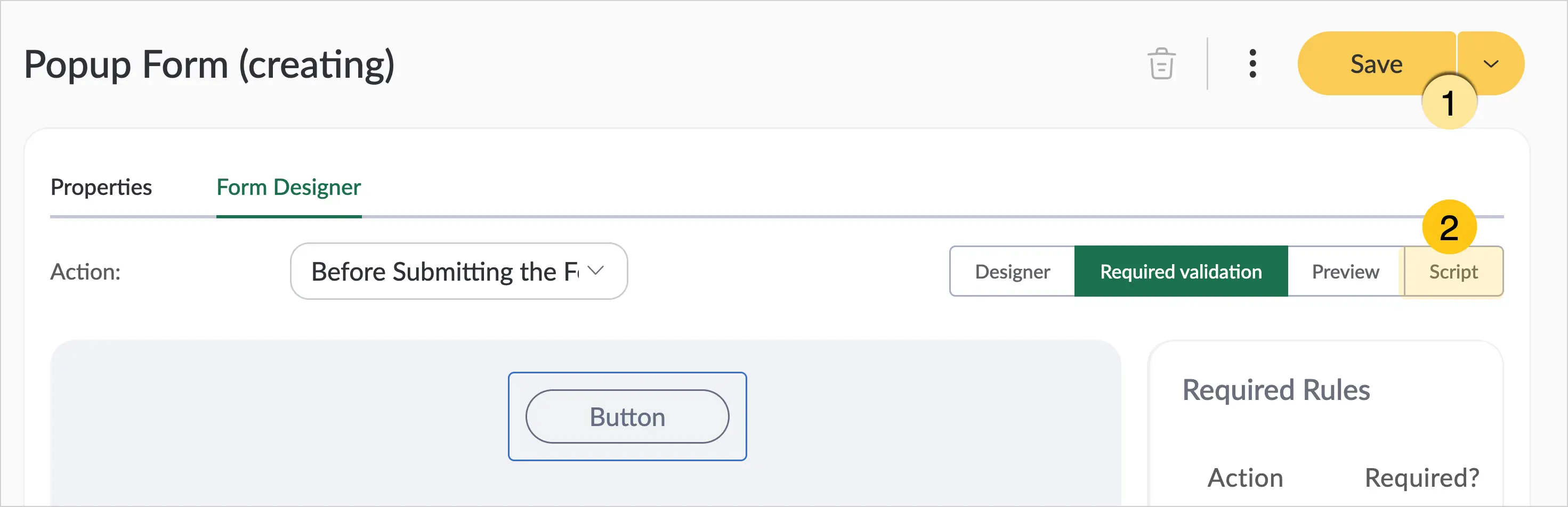1568x507 pixels.
Task: Open the Script view
Action: 1453,271
